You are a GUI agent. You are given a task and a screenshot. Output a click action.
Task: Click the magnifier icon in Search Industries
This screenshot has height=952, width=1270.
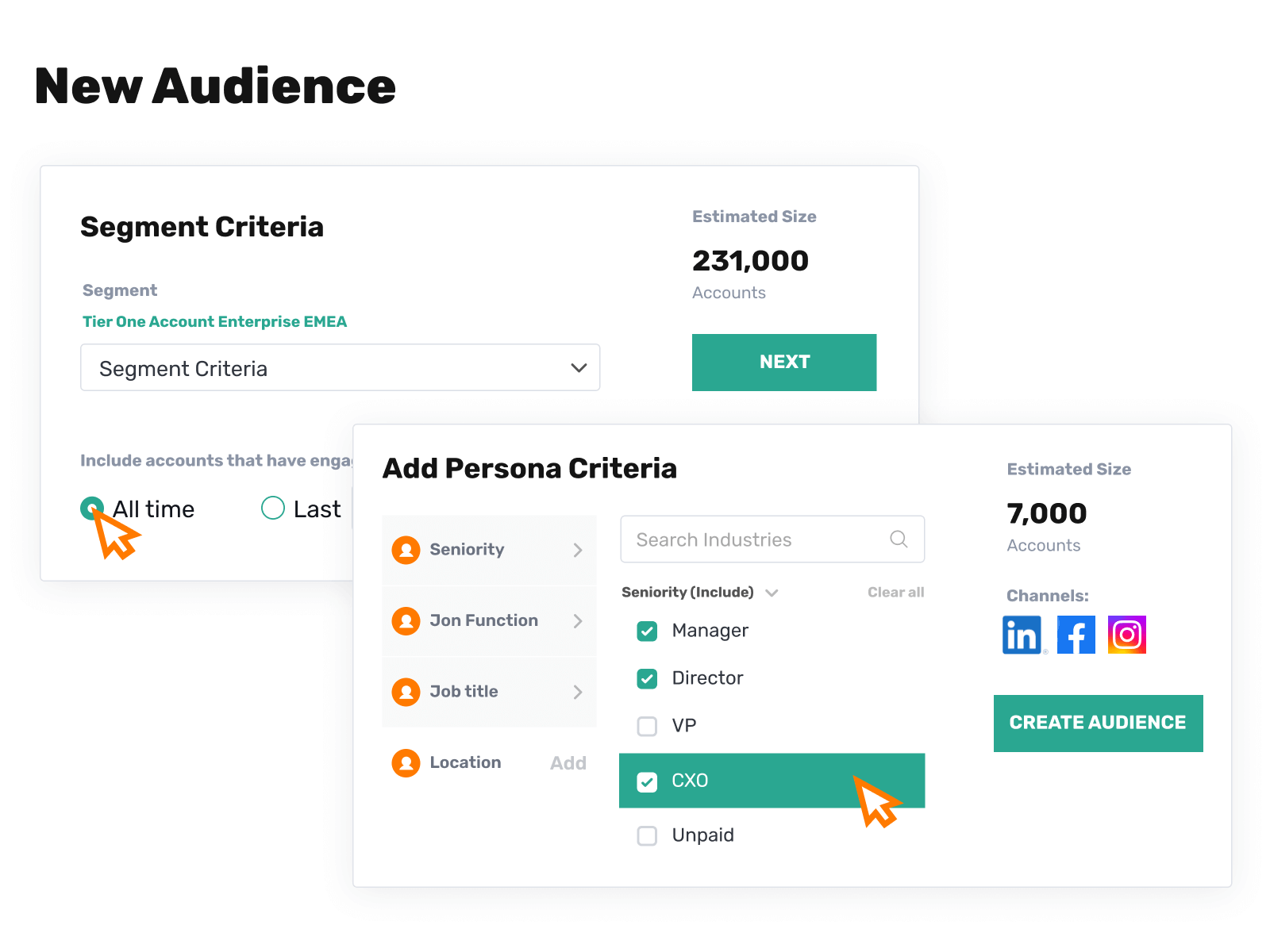point(899,539)
